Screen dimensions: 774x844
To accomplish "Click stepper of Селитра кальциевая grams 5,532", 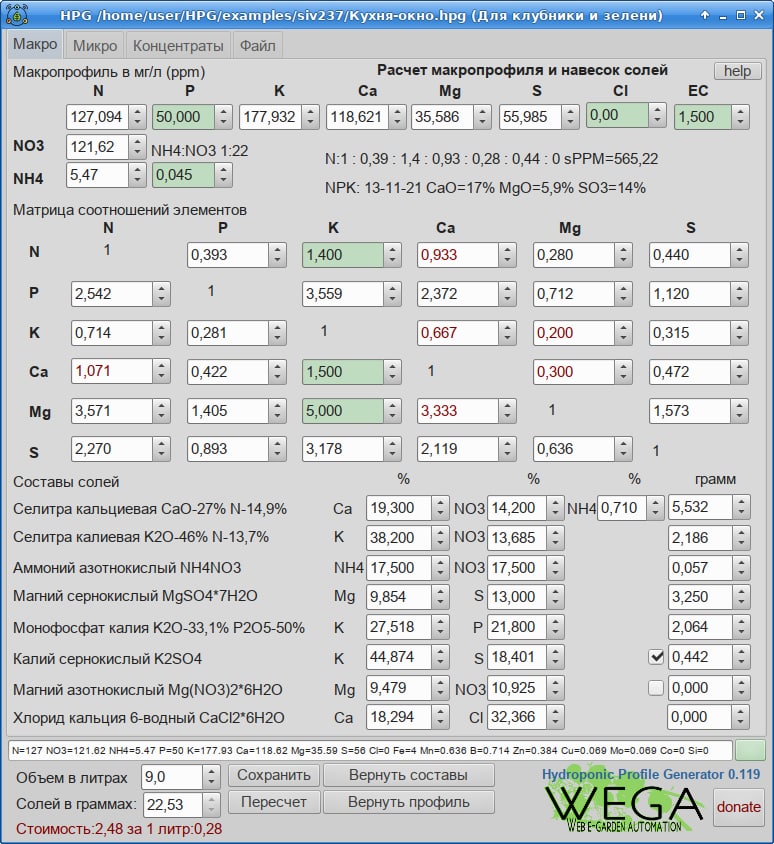I will pos(741,507).
